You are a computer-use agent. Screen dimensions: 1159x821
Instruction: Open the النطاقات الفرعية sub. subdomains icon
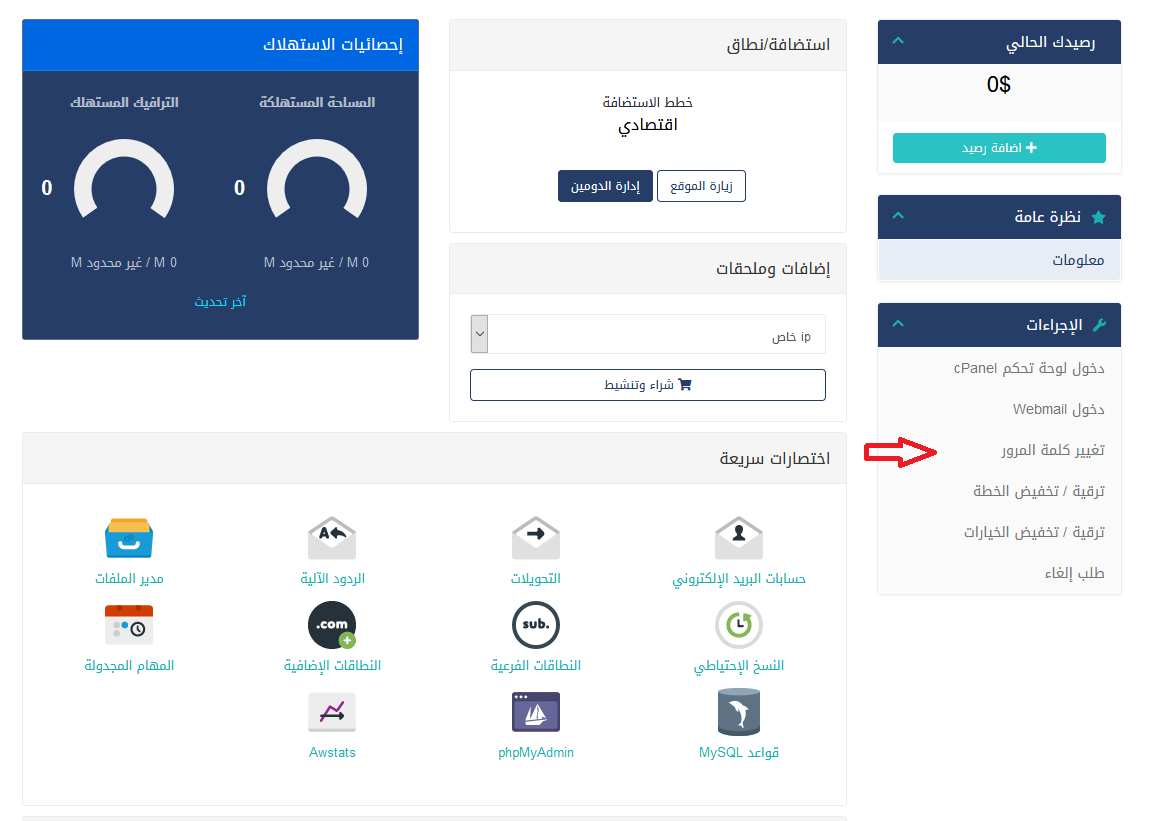[x=536, y=625]
